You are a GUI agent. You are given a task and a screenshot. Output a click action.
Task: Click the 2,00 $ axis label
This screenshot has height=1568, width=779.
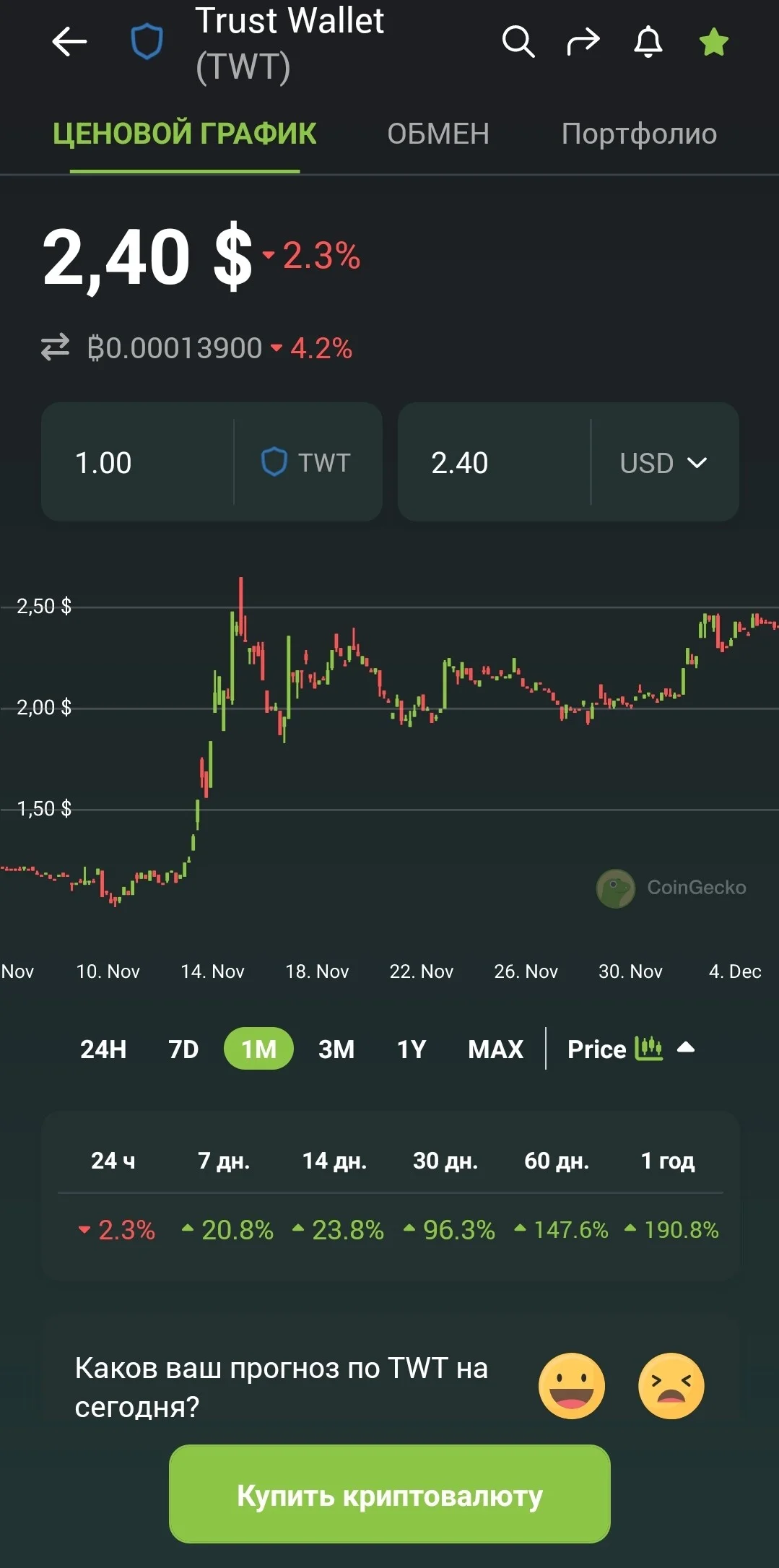point(44,707)
